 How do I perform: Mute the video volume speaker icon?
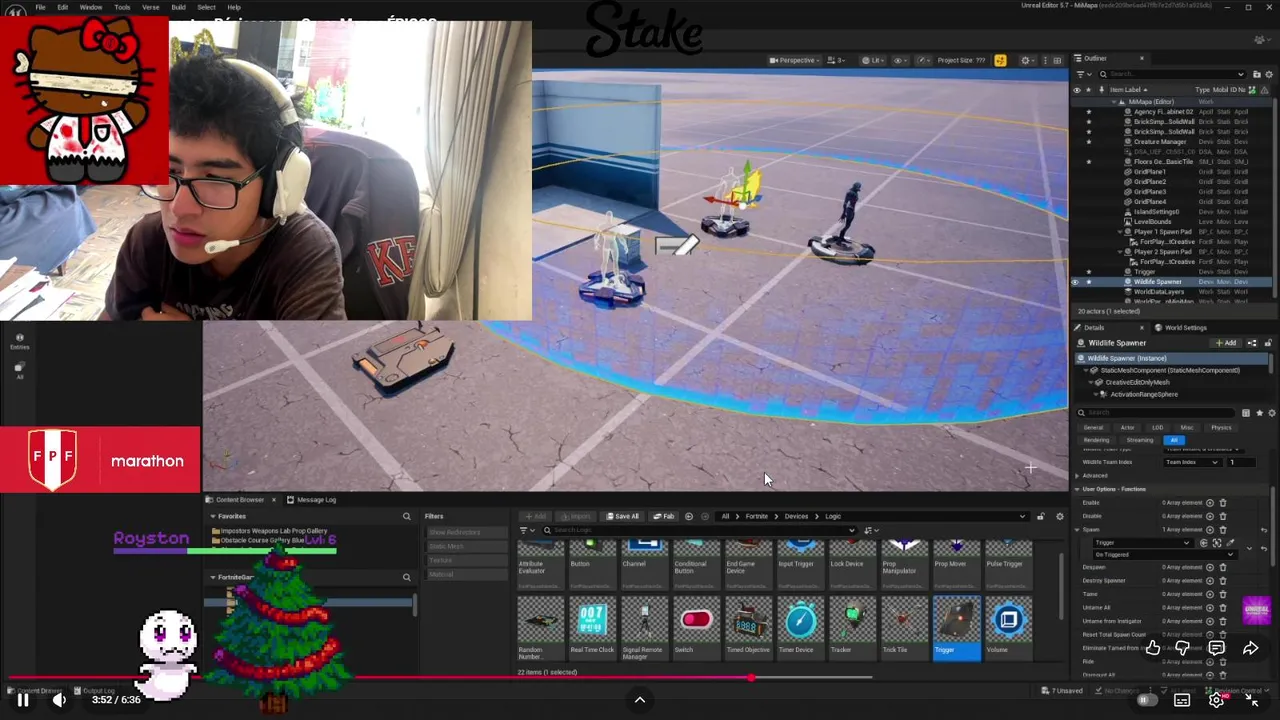pos(59,700)
